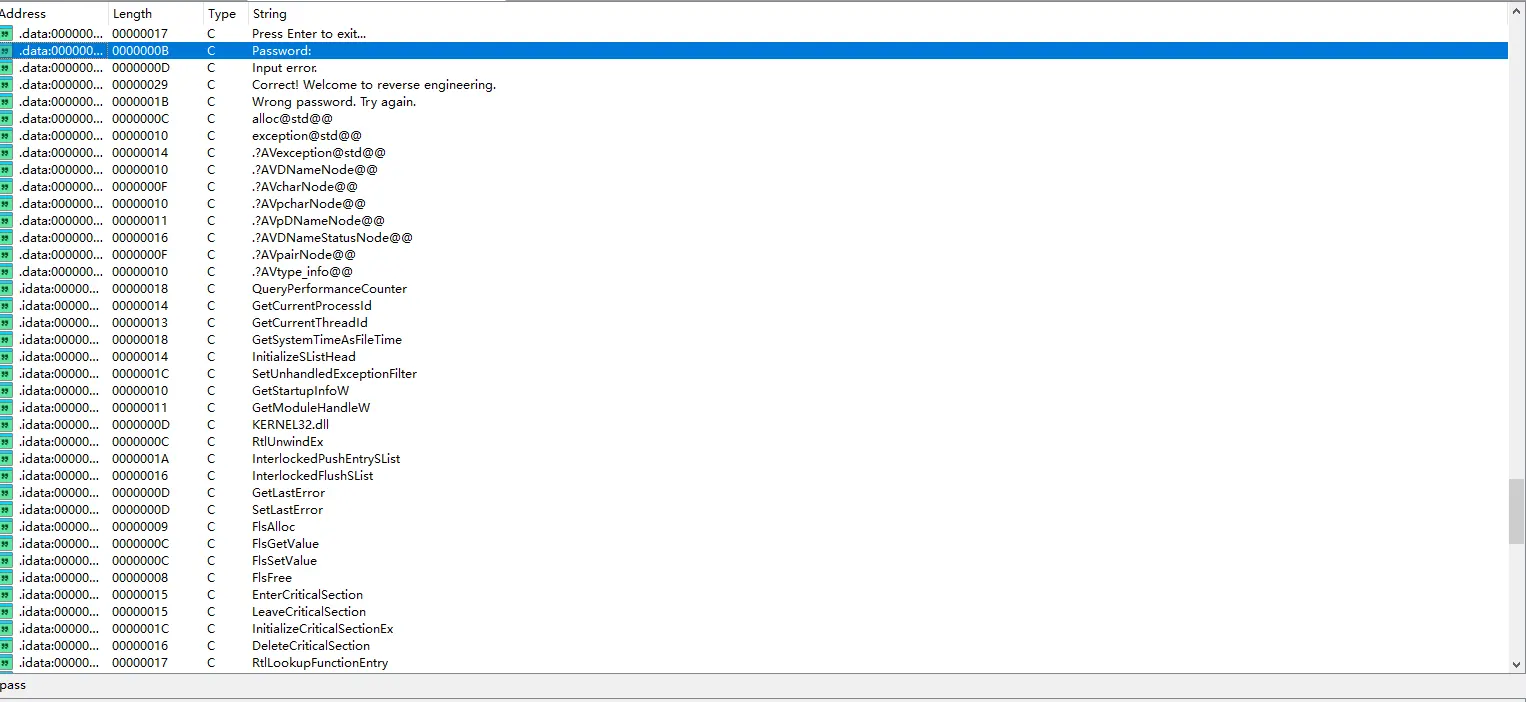The height and width of the screenshot is (702, 1526).
Task: Select the 'RtlLookupFunctionEntry' string
Action: point(320,663)
